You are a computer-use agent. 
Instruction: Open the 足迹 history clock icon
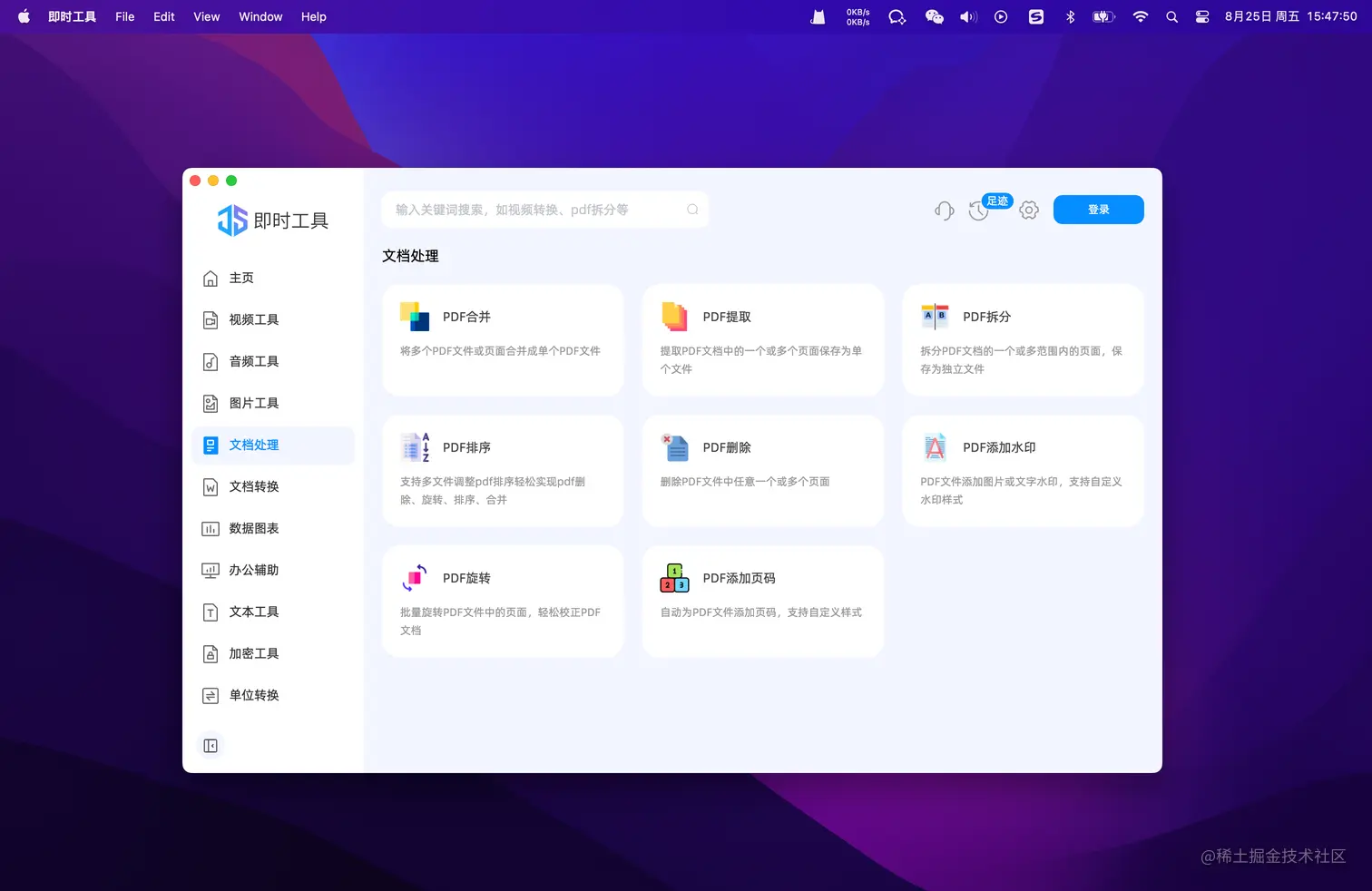(x=978, y=211)
